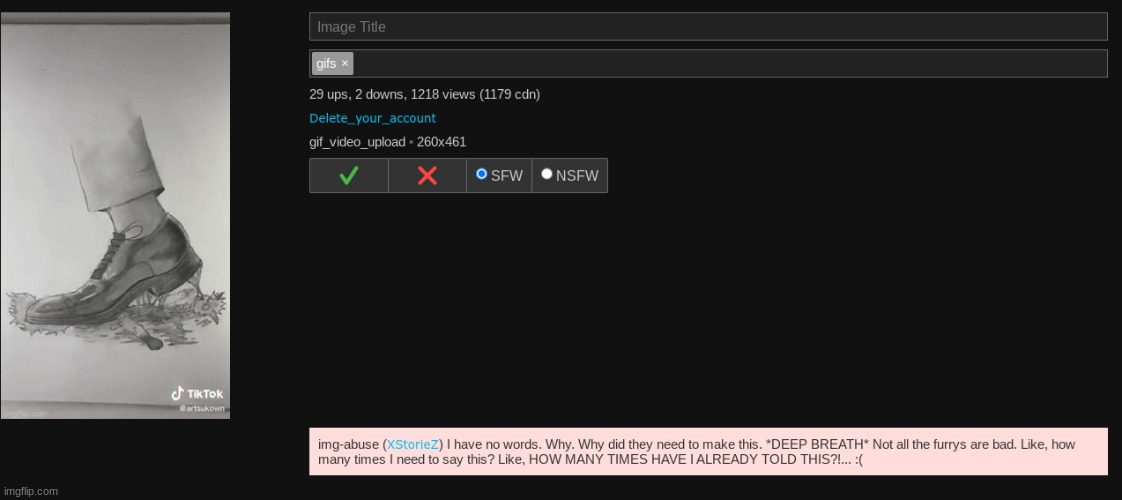Open XStorieZ user profile link
The height and width of the screenshot is (500, 1122).
coord(413,444)
